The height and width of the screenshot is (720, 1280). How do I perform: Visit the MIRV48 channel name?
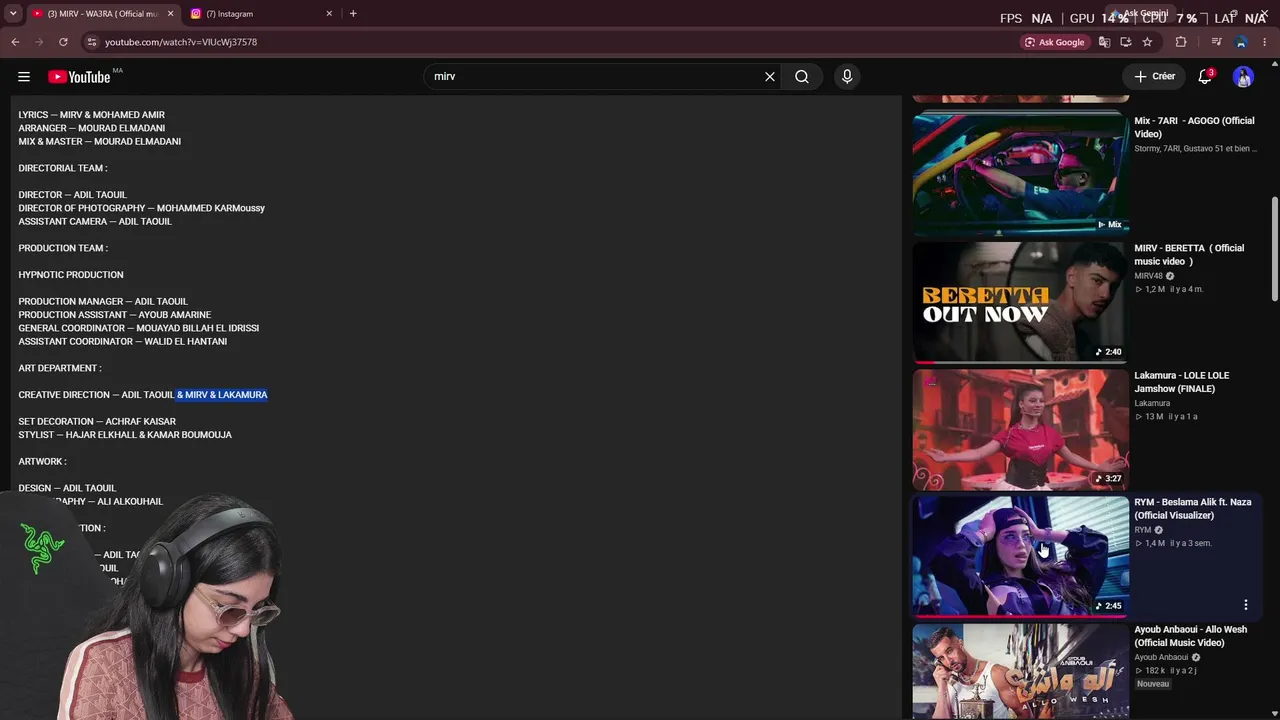1148,276
